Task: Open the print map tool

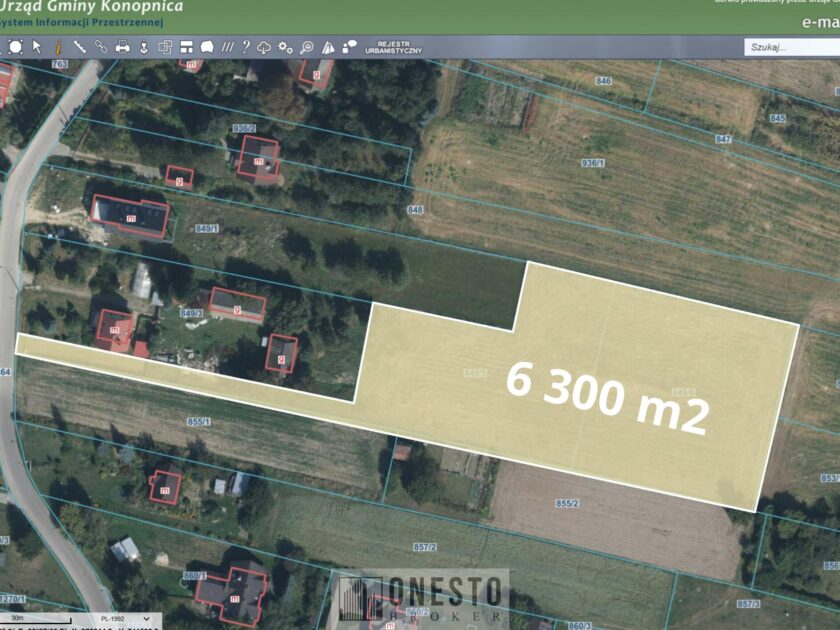Action: (124, 45)
